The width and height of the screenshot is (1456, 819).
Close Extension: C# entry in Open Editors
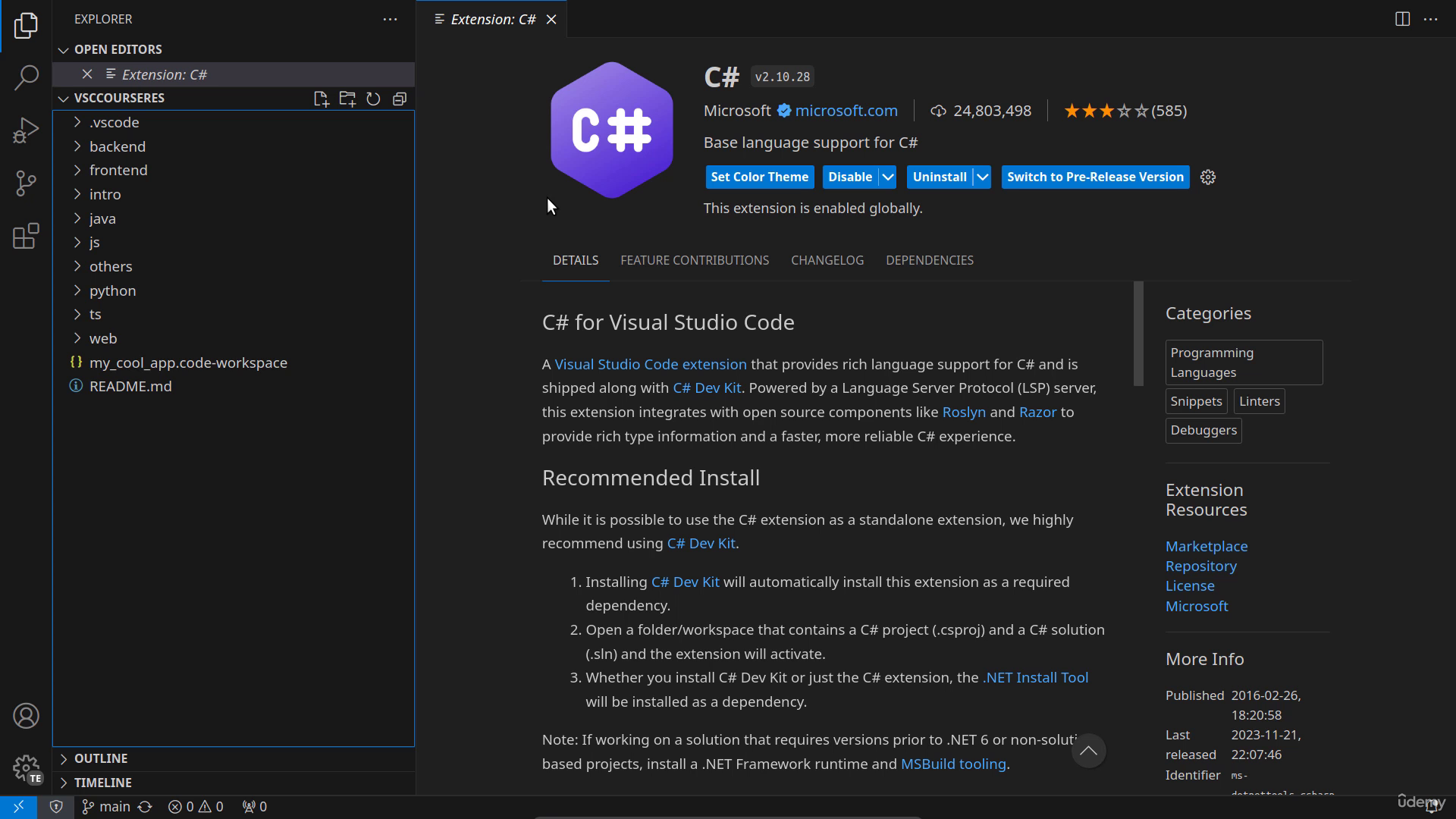coord(87,74)
